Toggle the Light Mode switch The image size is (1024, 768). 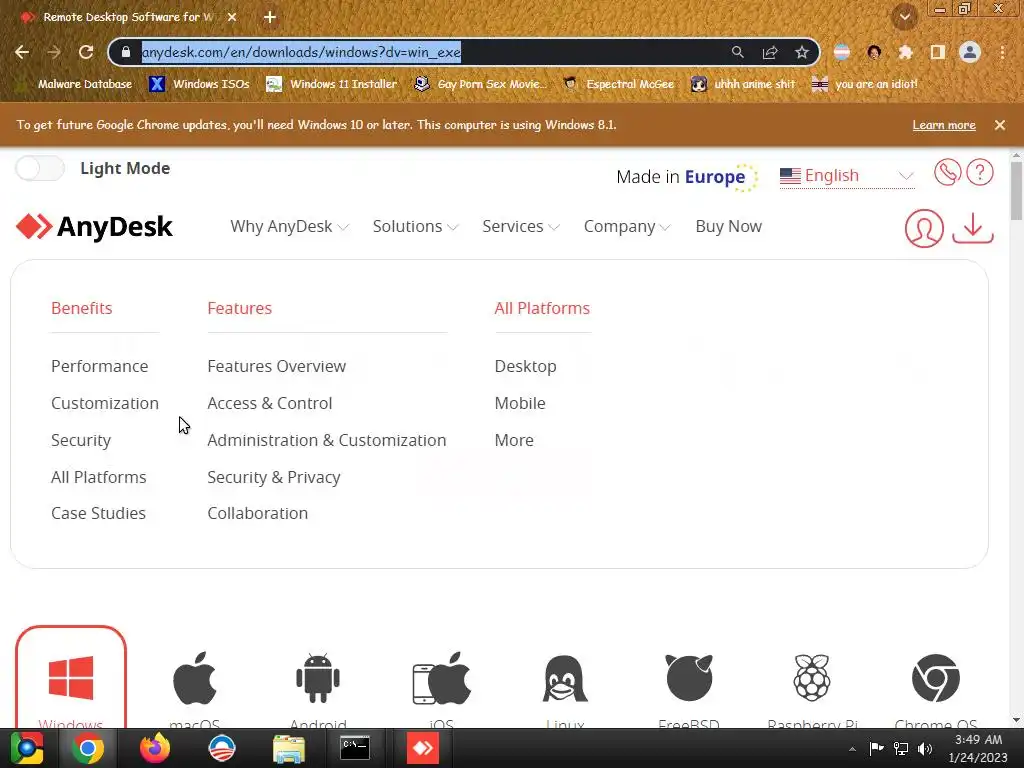pyautogui.click(x=40, y=168)
